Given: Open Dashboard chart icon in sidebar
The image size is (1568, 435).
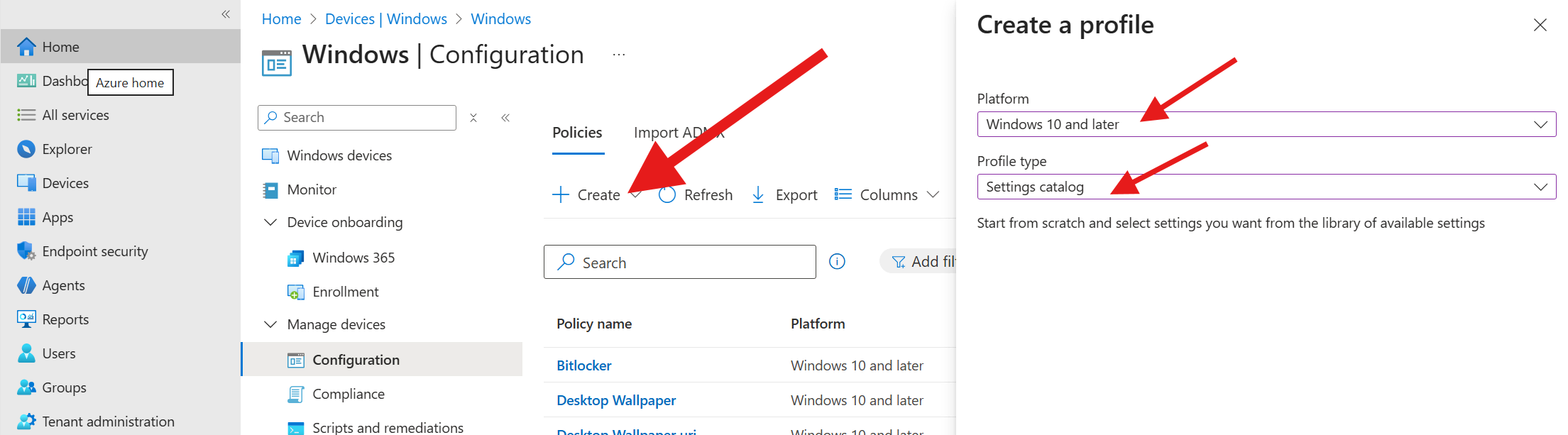Looking at the screenshot, I should [x=26, y=81].
